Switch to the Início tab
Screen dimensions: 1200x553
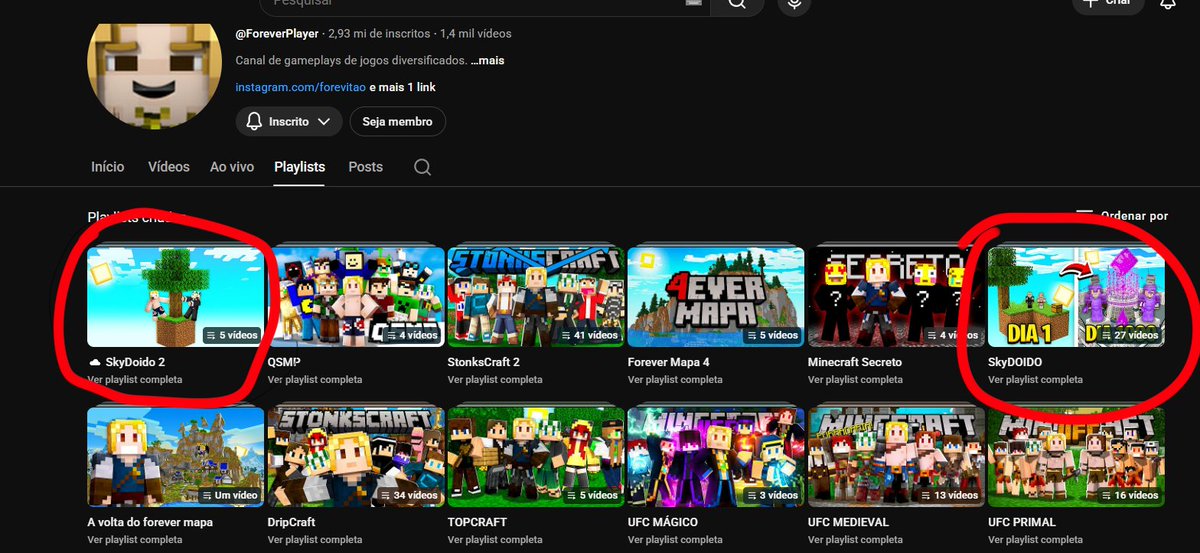108,167
